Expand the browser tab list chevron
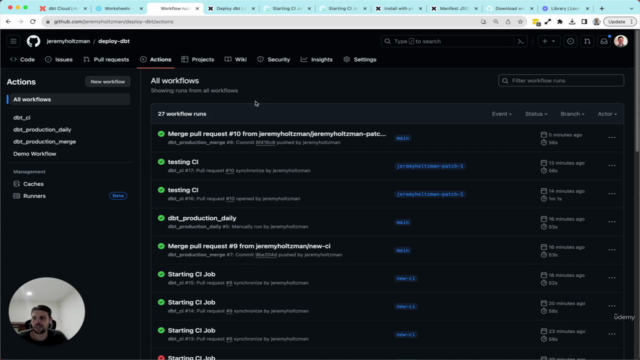Screen dimensions: 640x360 pos(631,8)
